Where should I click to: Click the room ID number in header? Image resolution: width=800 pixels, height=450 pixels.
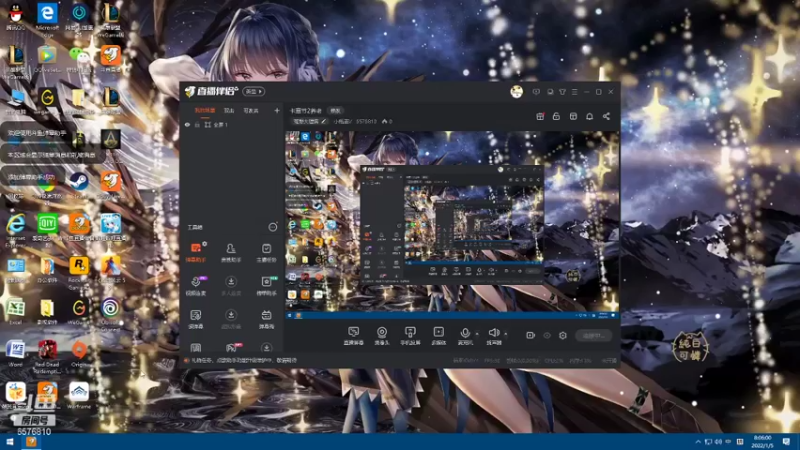366,121
